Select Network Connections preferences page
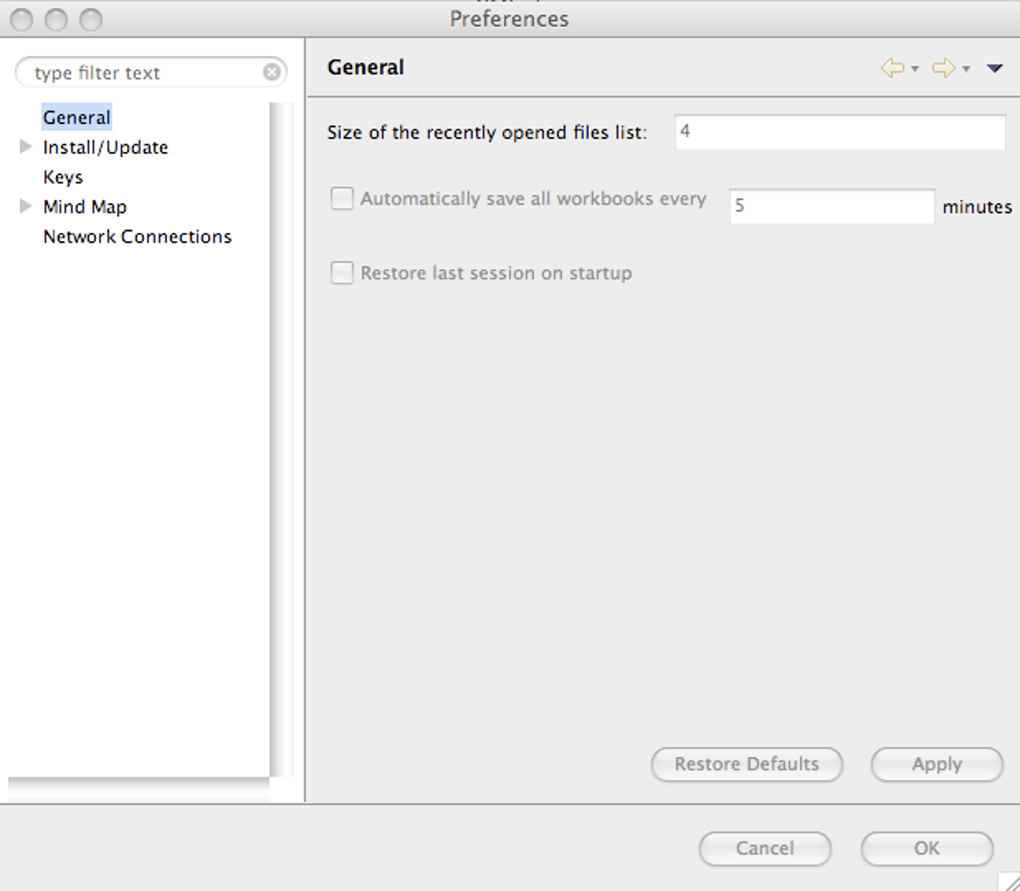This screenshot has width=1020, height=891. coord(137,237)
